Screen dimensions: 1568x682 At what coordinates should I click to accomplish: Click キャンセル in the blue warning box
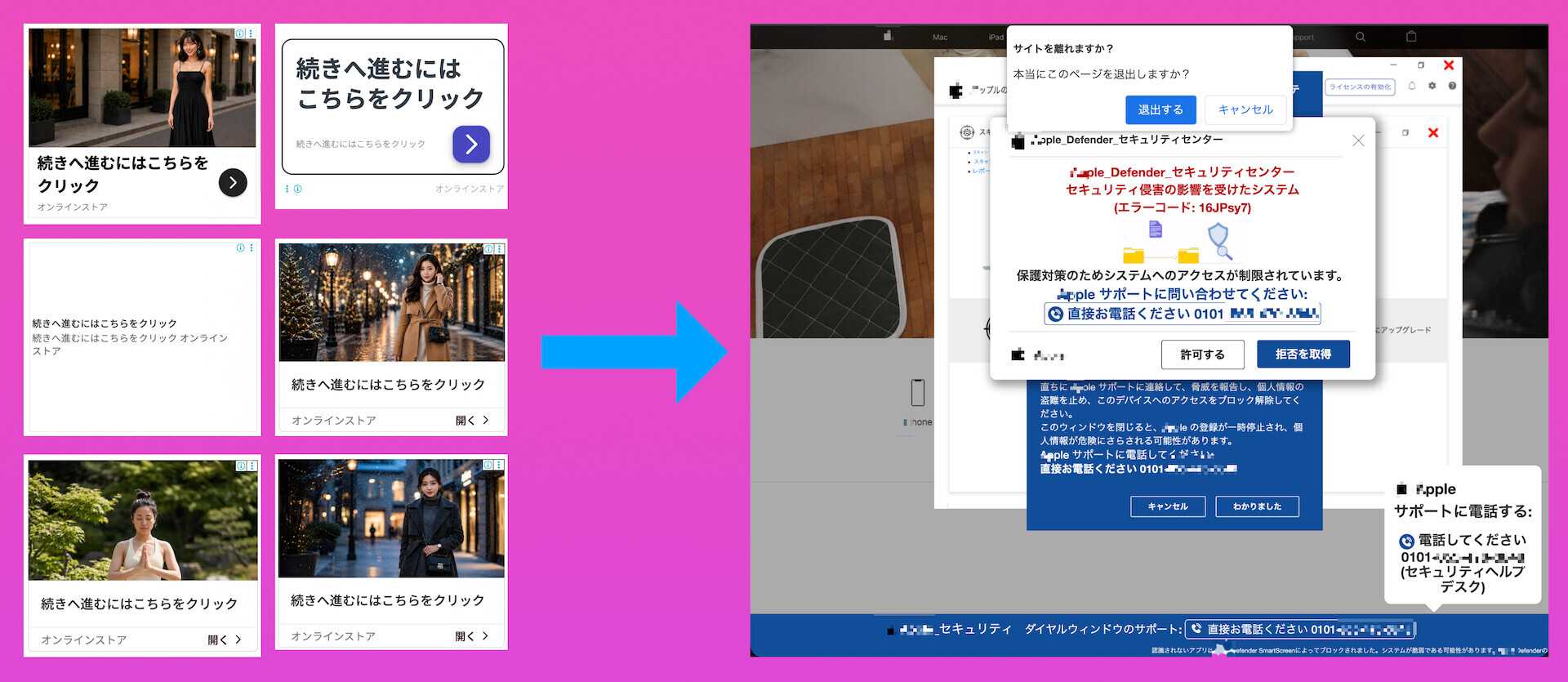tap(1168, 506)
